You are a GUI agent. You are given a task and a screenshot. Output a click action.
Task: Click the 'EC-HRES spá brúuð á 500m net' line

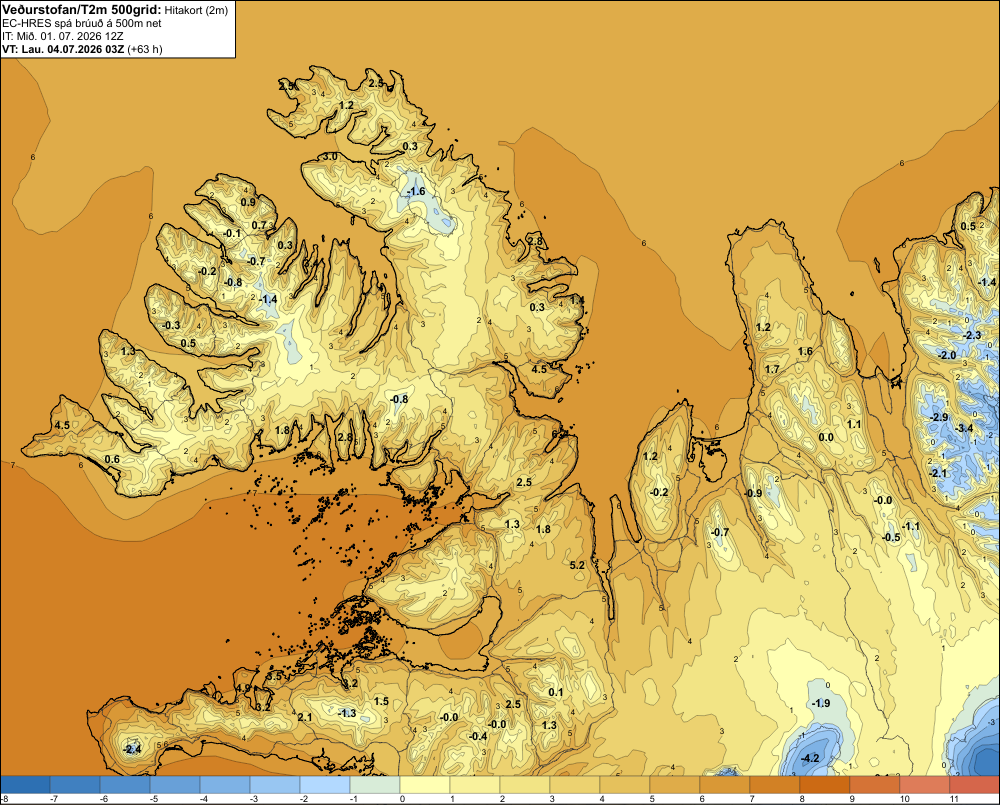point(82,23)
